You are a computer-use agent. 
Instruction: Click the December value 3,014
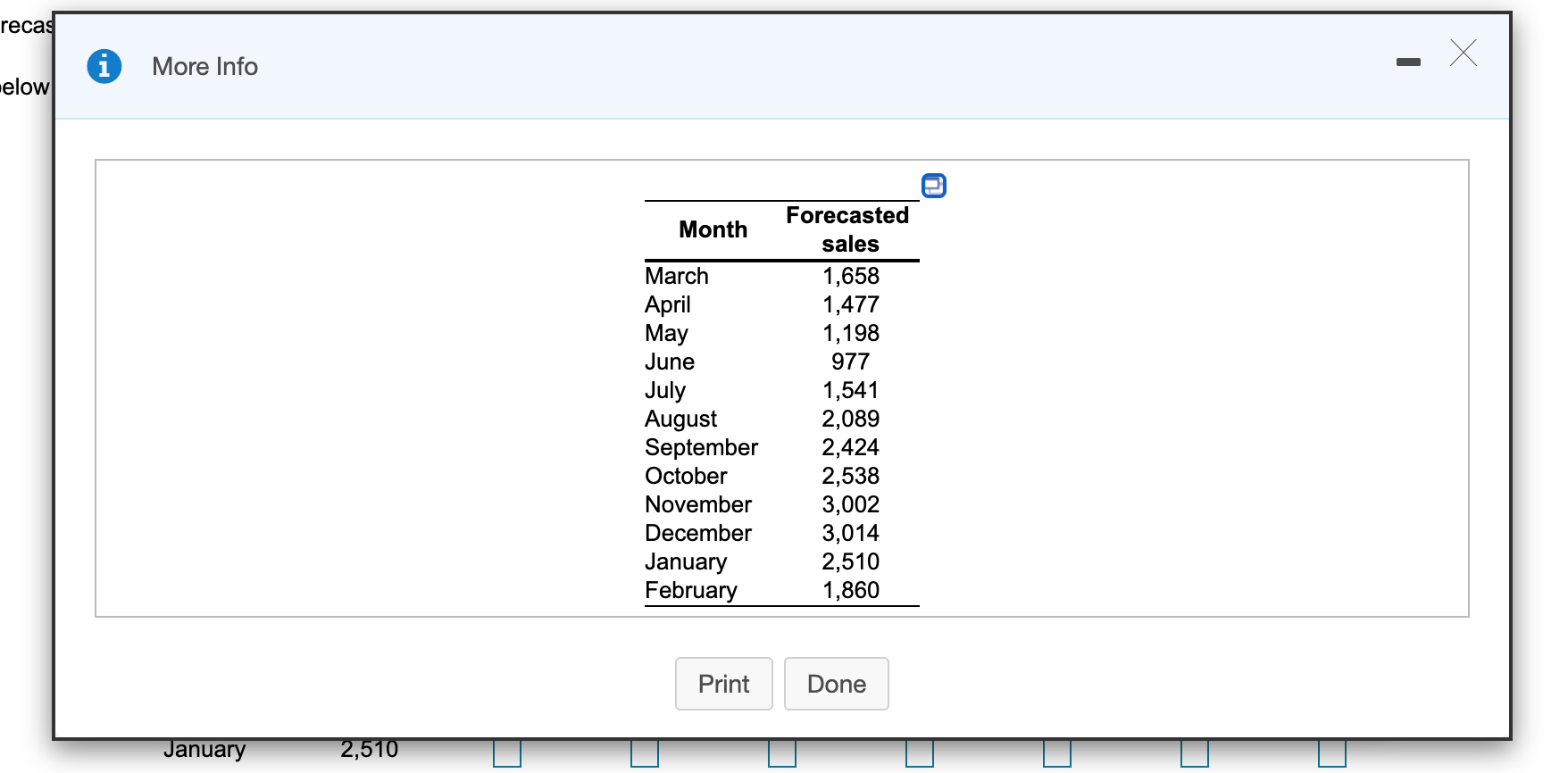click(851, 533)
